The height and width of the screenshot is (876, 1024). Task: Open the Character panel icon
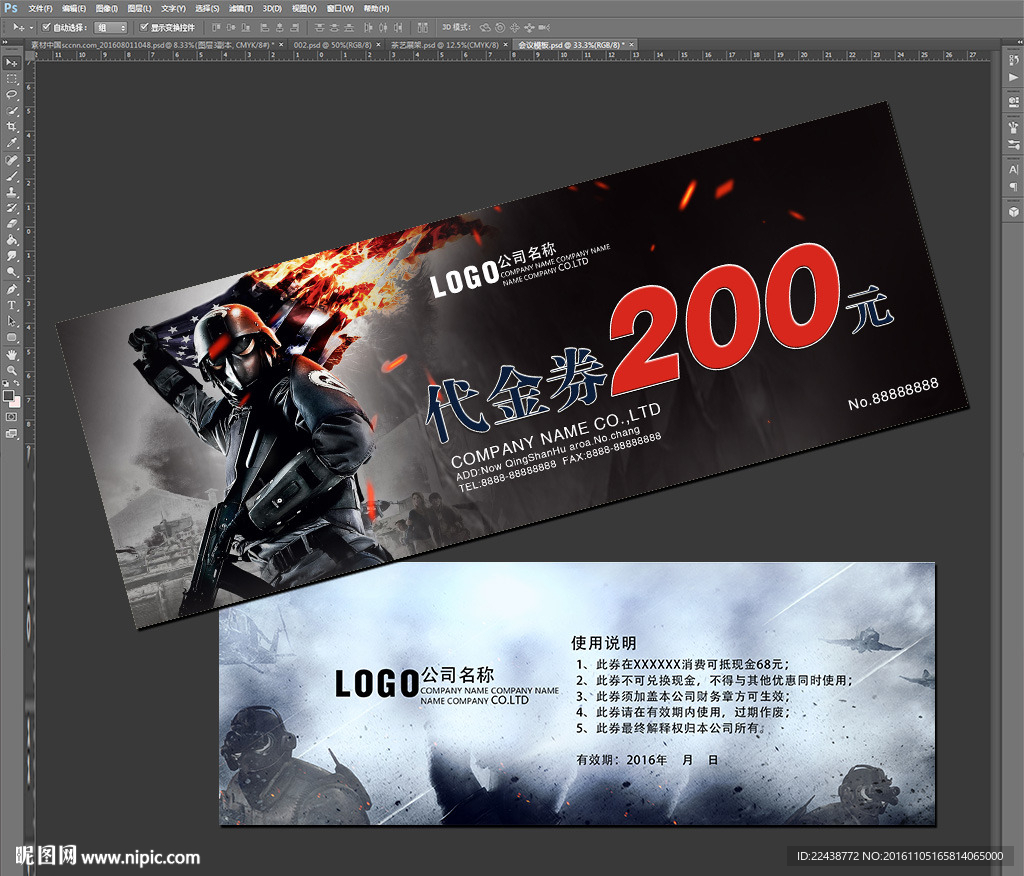[x=1013, y=169]
